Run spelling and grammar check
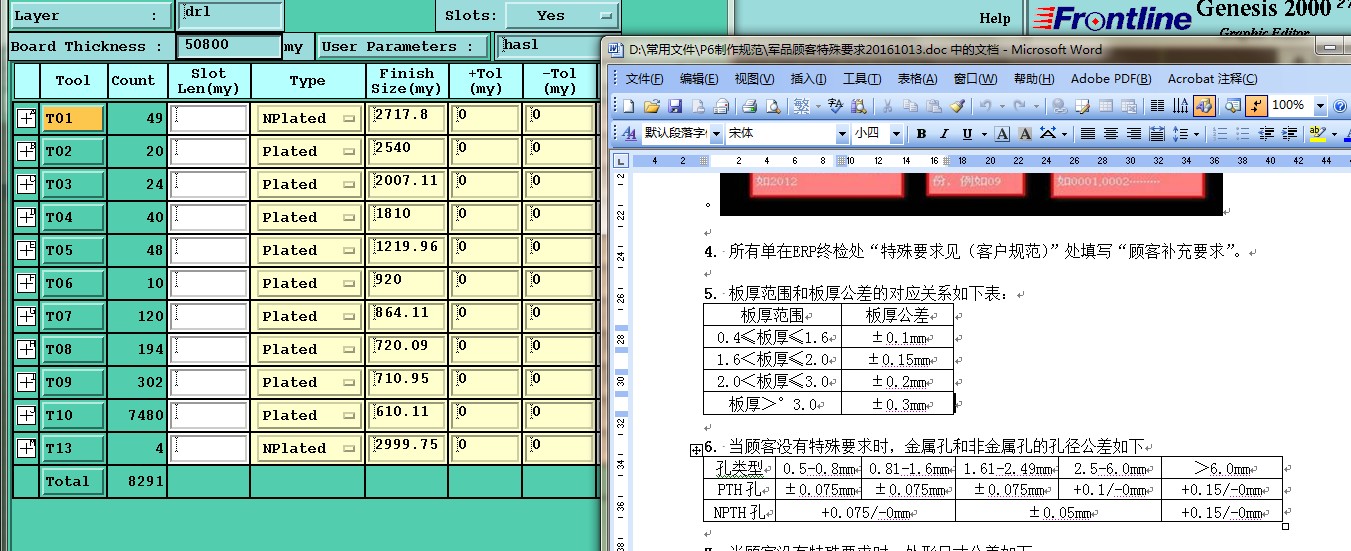 tap(835, 105)
